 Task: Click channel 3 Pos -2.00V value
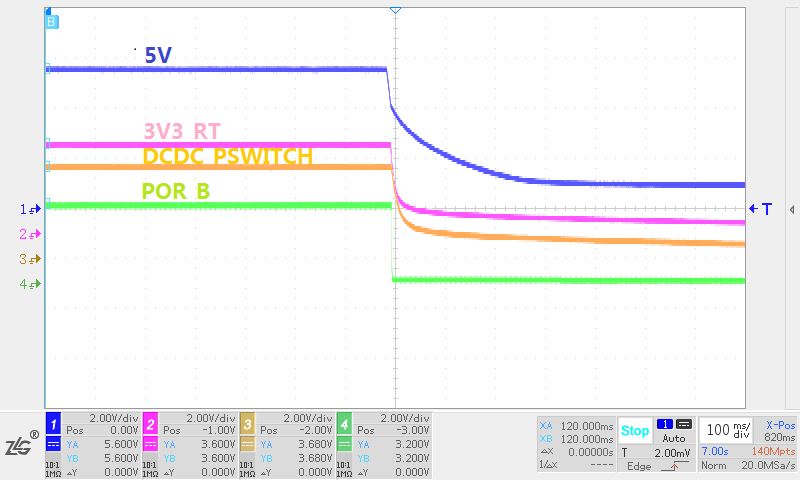click(316, 431)
